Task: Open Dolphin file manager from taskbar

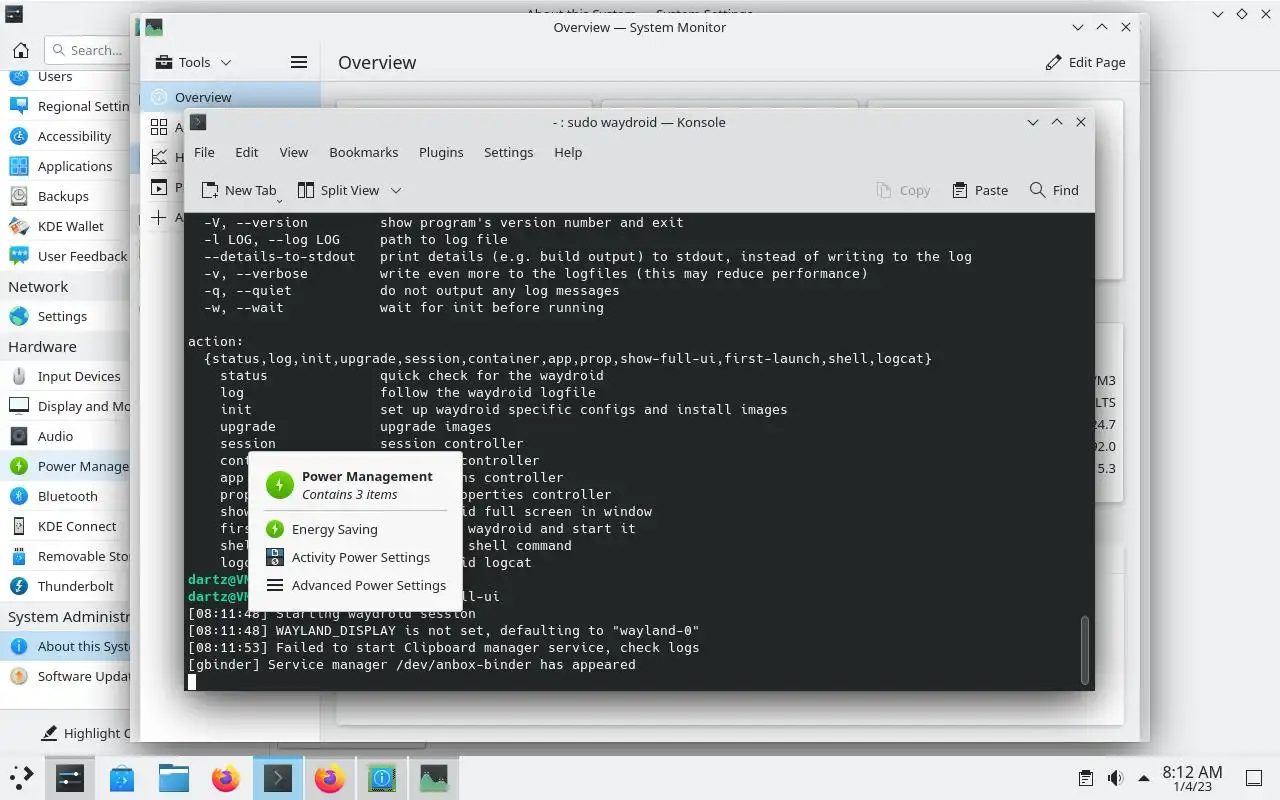Action: [174, 777]
